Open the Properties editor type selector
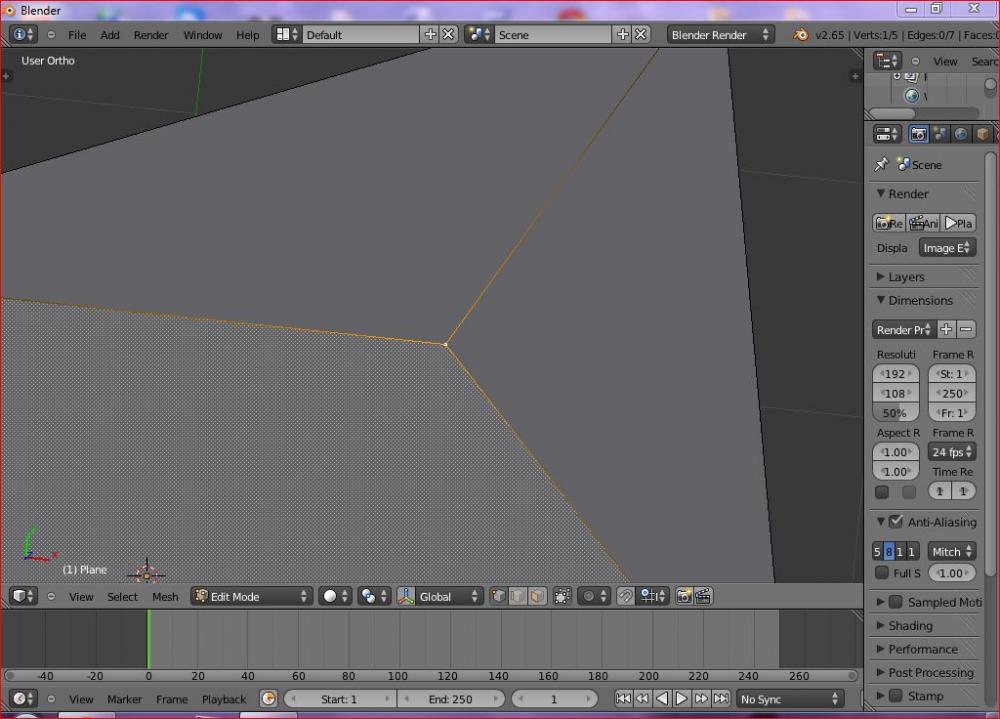 887,134
